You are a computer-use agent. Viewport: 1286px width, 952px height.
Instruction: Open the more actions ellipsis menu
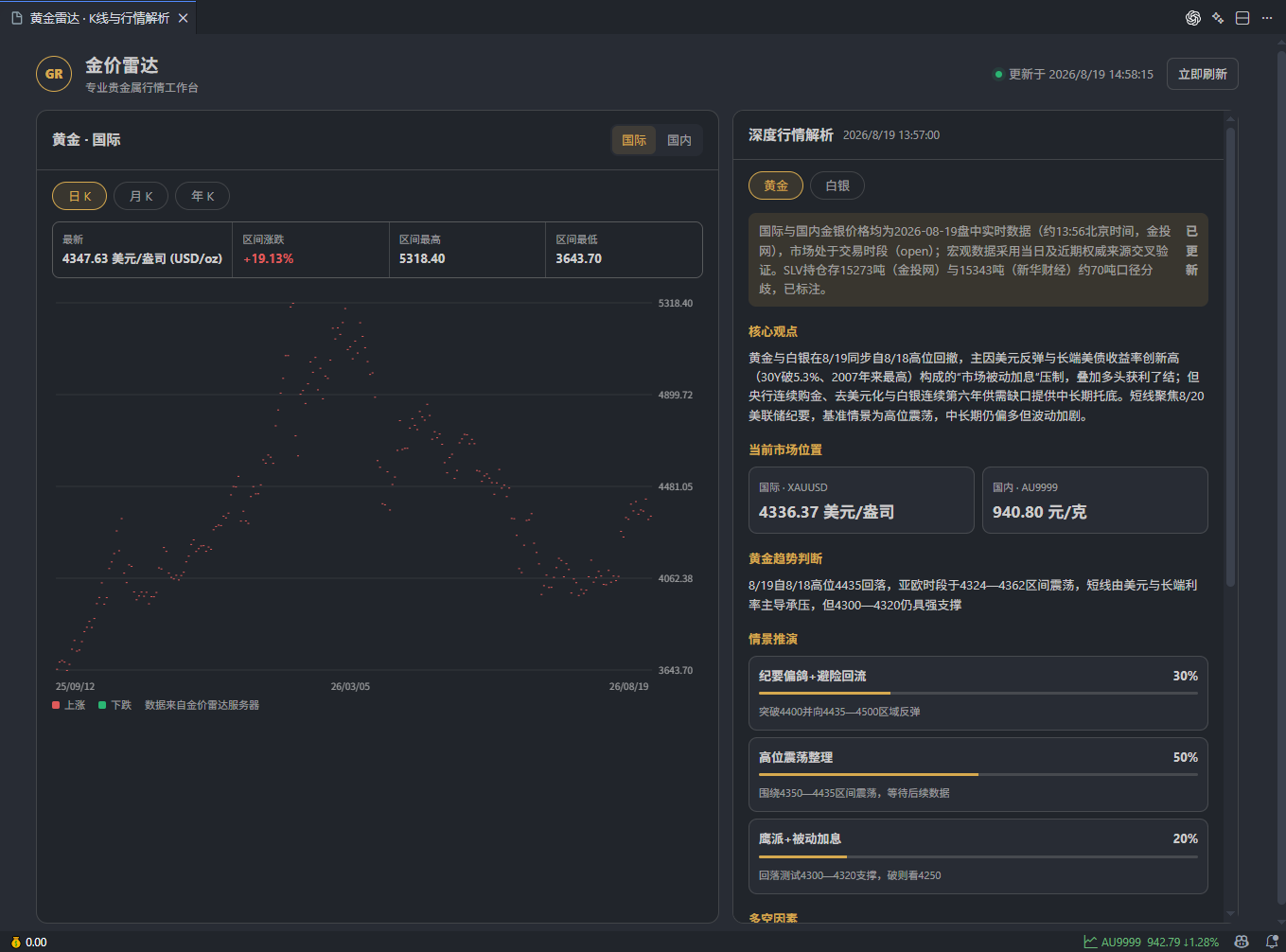point(1267,18)
